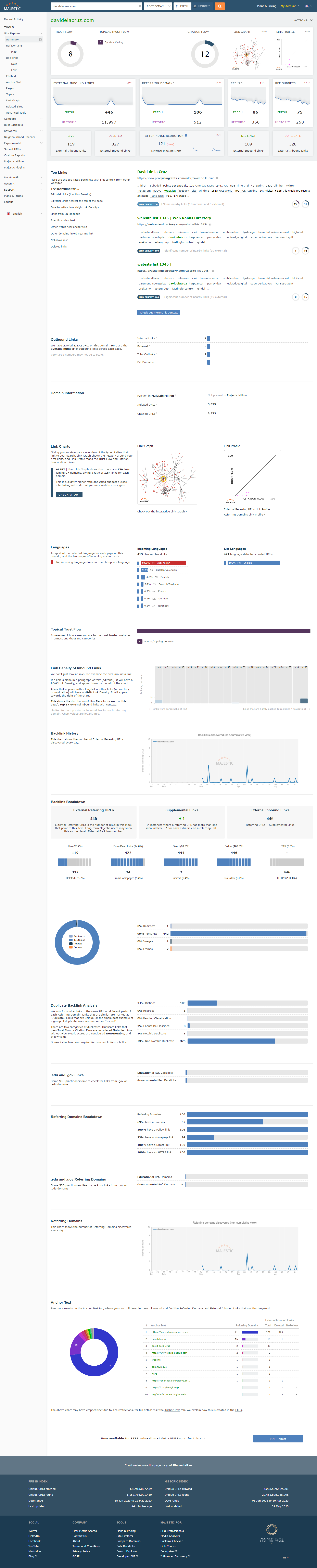The width and height of the screenshot is (317, 1568).
Task: Open Bulk Backlinks in the sidebar
Action: 13,125
